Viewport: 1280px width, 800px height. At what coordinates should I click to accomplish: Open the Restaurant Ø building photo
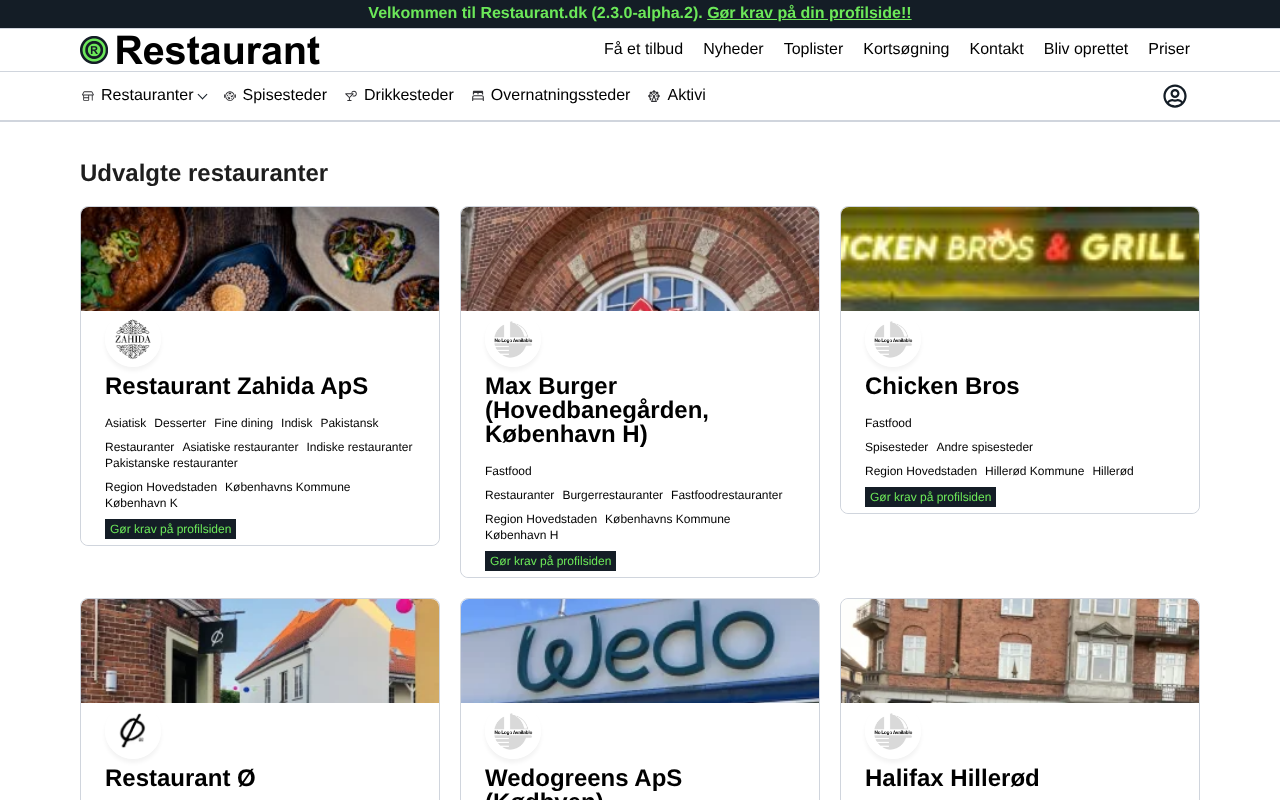pos(260,651)
